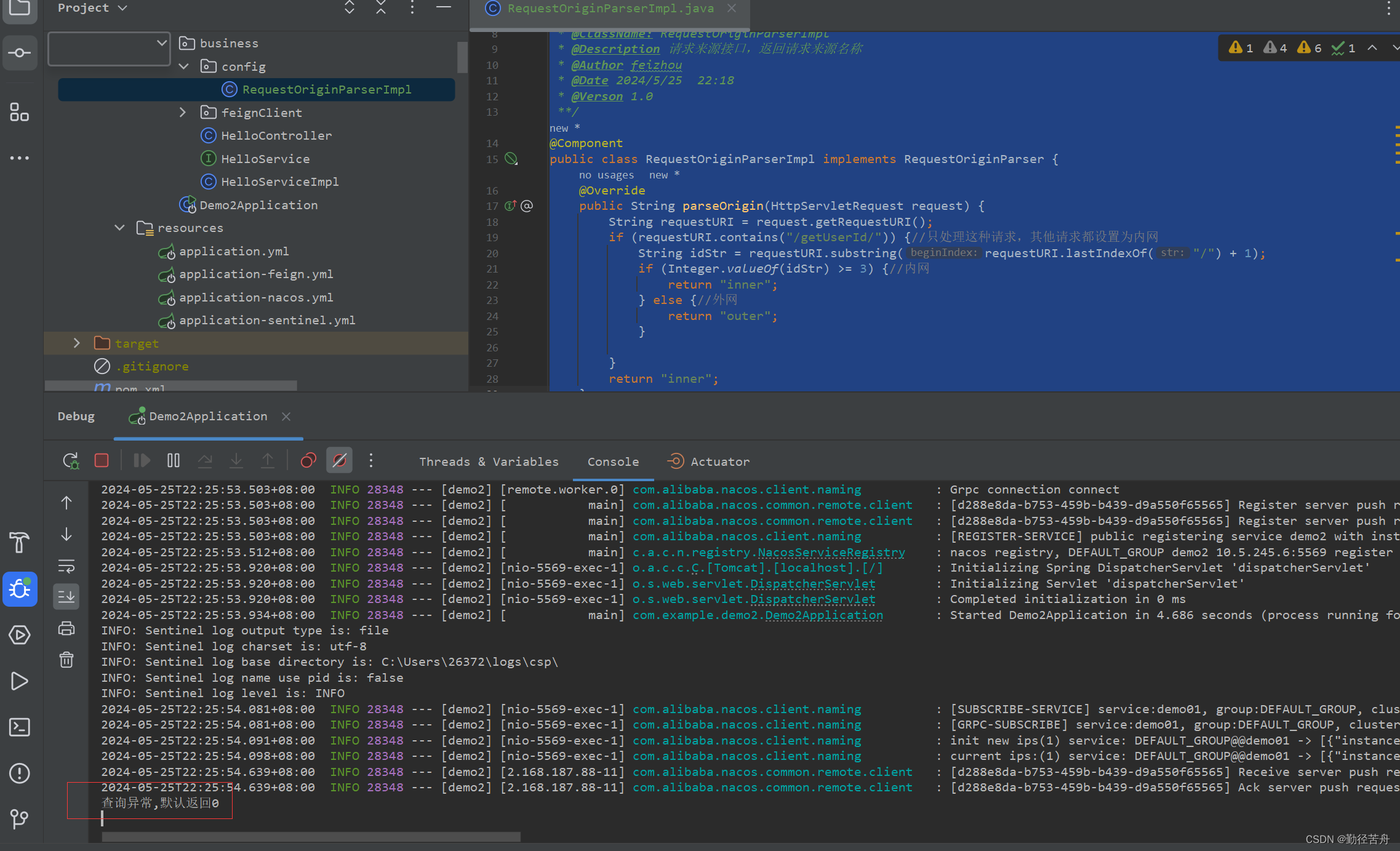1400x851 pixels.
Task: Toggle soft-wrap in console gutter
Action: 66,565
